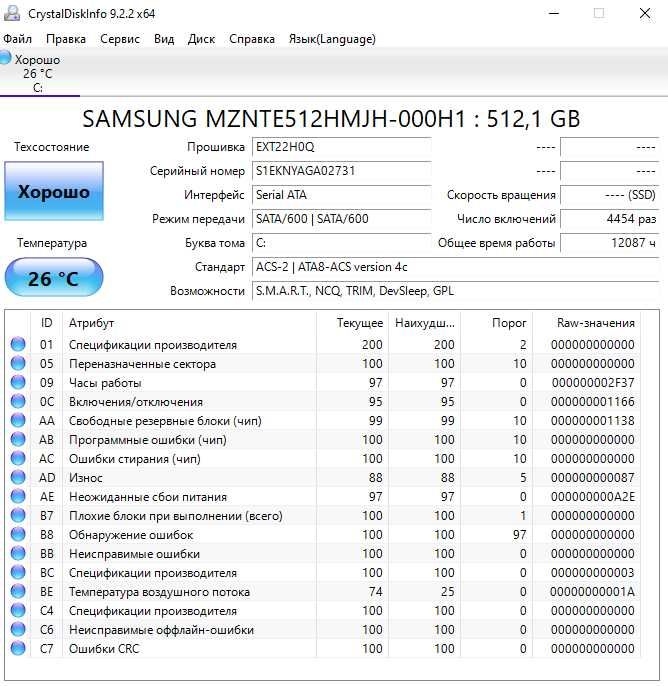Image resolution: width=668 pixels, height=686 pixels.
Task: Click the Режим передачи field SATA/600
Action: coord(342,219)
